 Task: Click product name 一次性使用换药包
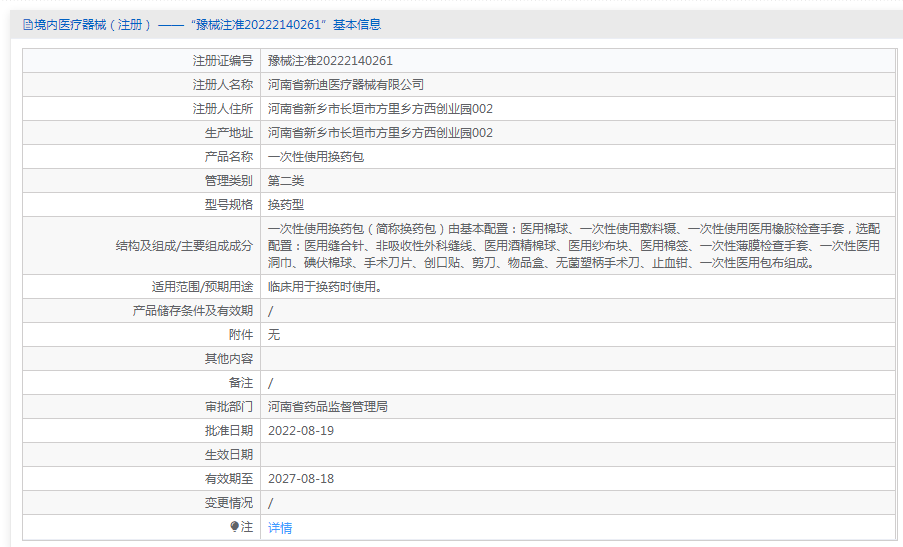pyautogui.click(x=316, y=157)
